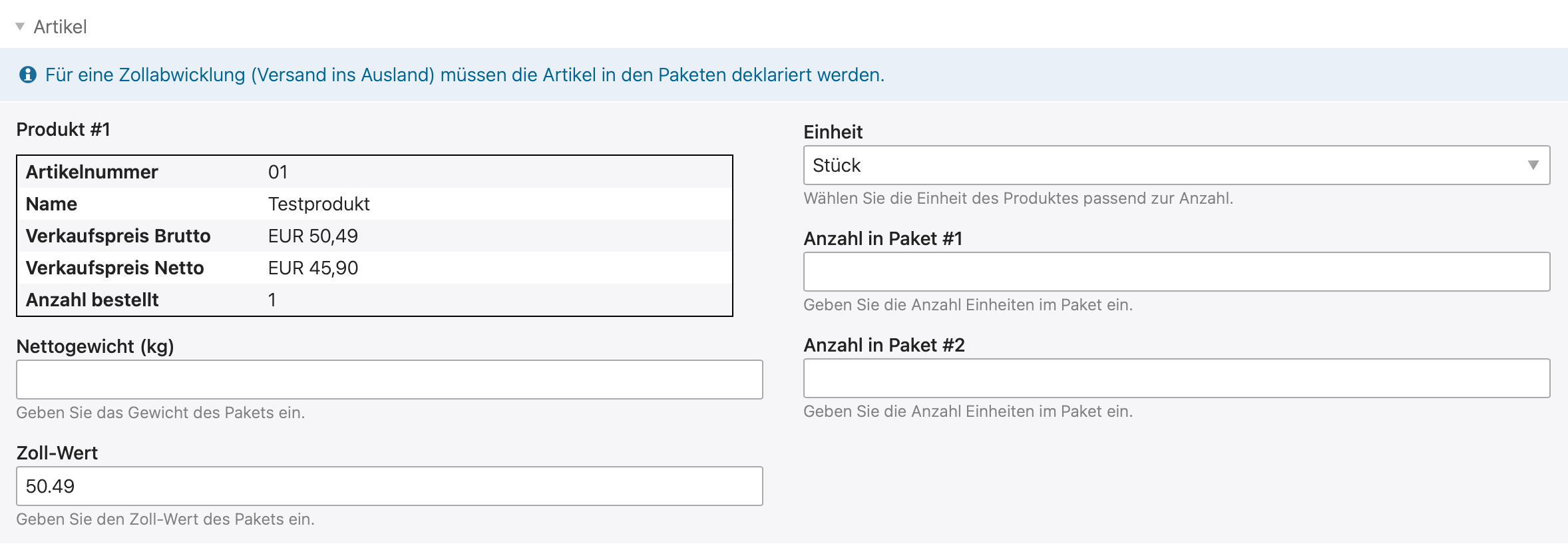
Task: Focus the Anzahl in Paket #1 field
Action: pyautogui.click(x=1176, y=272)
